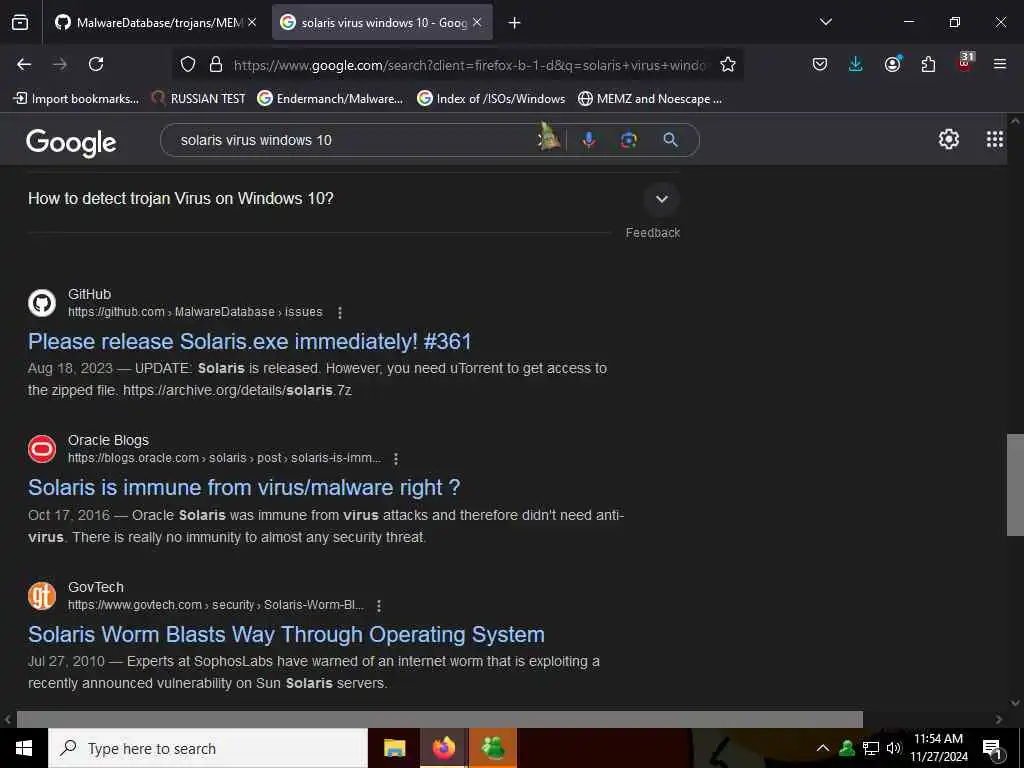Screen dimensions: 1024x768
Task: Open the Firefox account icon
Action: pyautogui.click(x=892, y=64)
